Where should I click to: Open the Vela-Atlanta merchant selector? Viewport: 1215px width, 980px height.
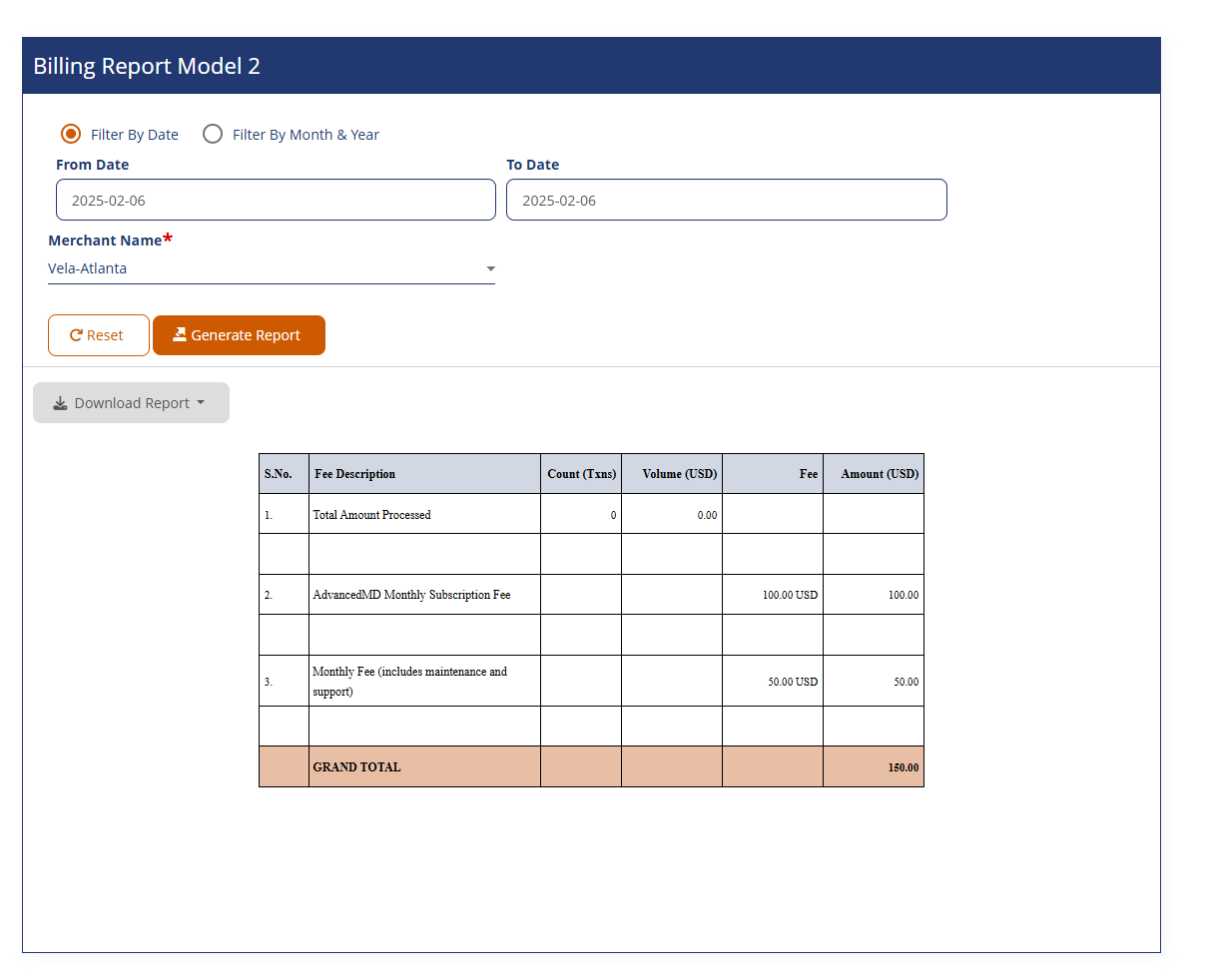270,268
